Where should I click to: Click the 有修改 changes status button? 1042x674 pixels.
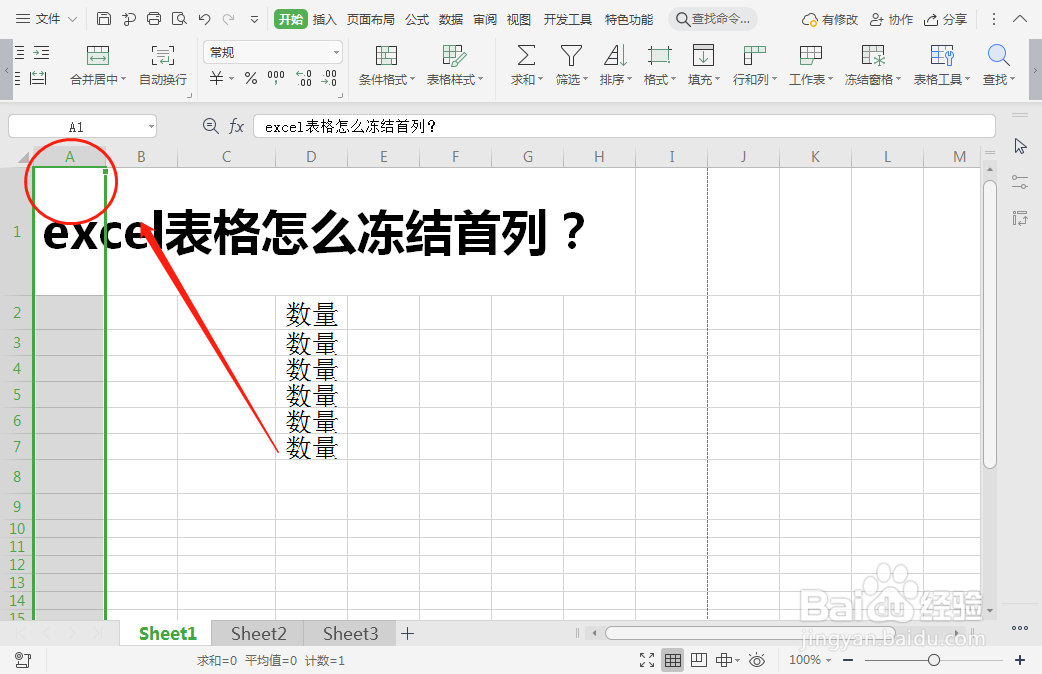pyautogui.click(x=829, y=19)
